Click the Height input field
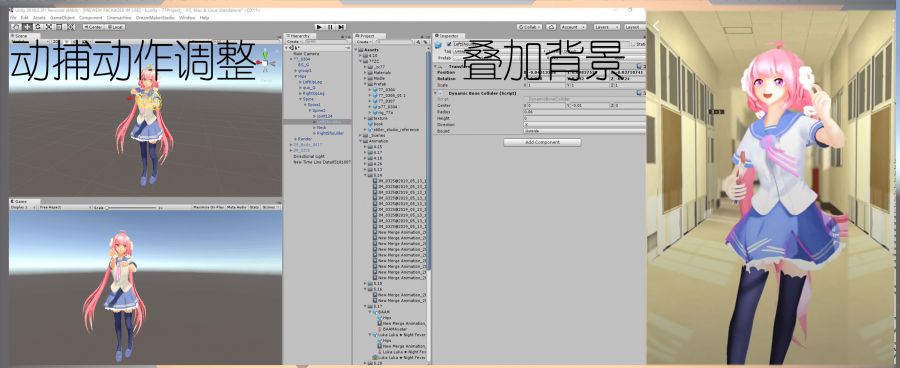 584,118
